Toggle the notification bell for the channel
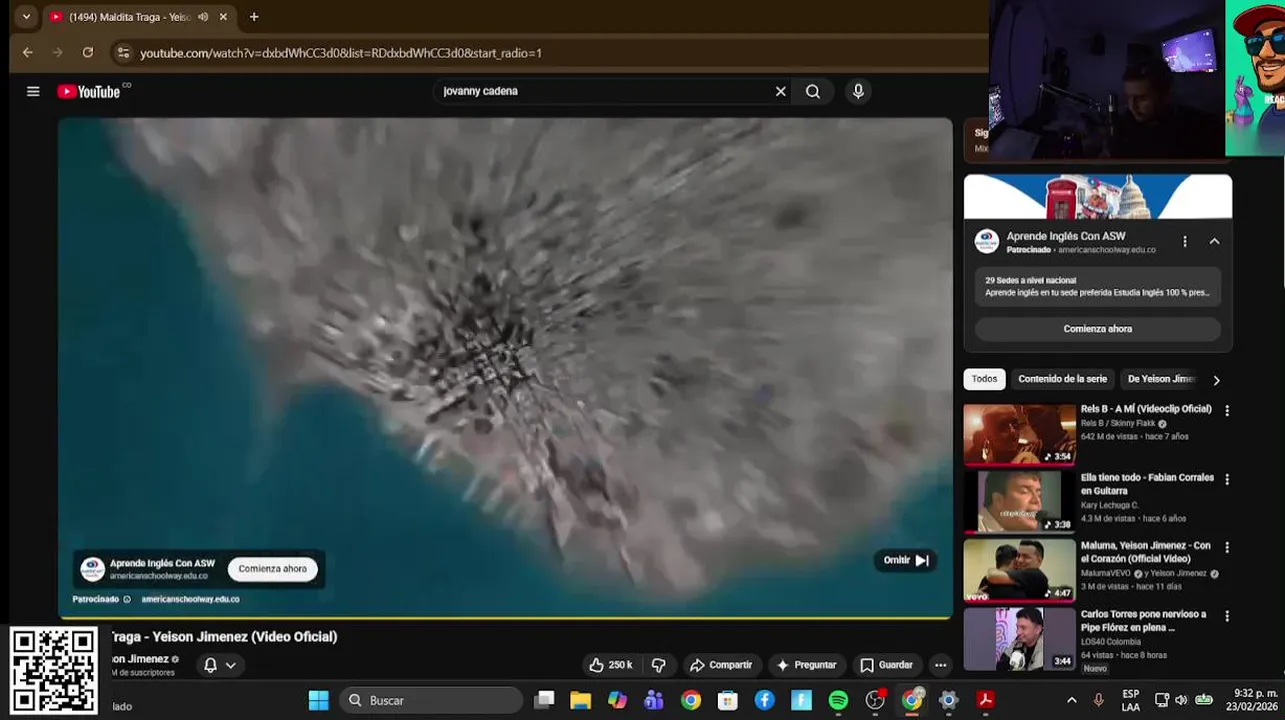The height and width of the screenshot is (720, 1285). (x=210, y=665)
